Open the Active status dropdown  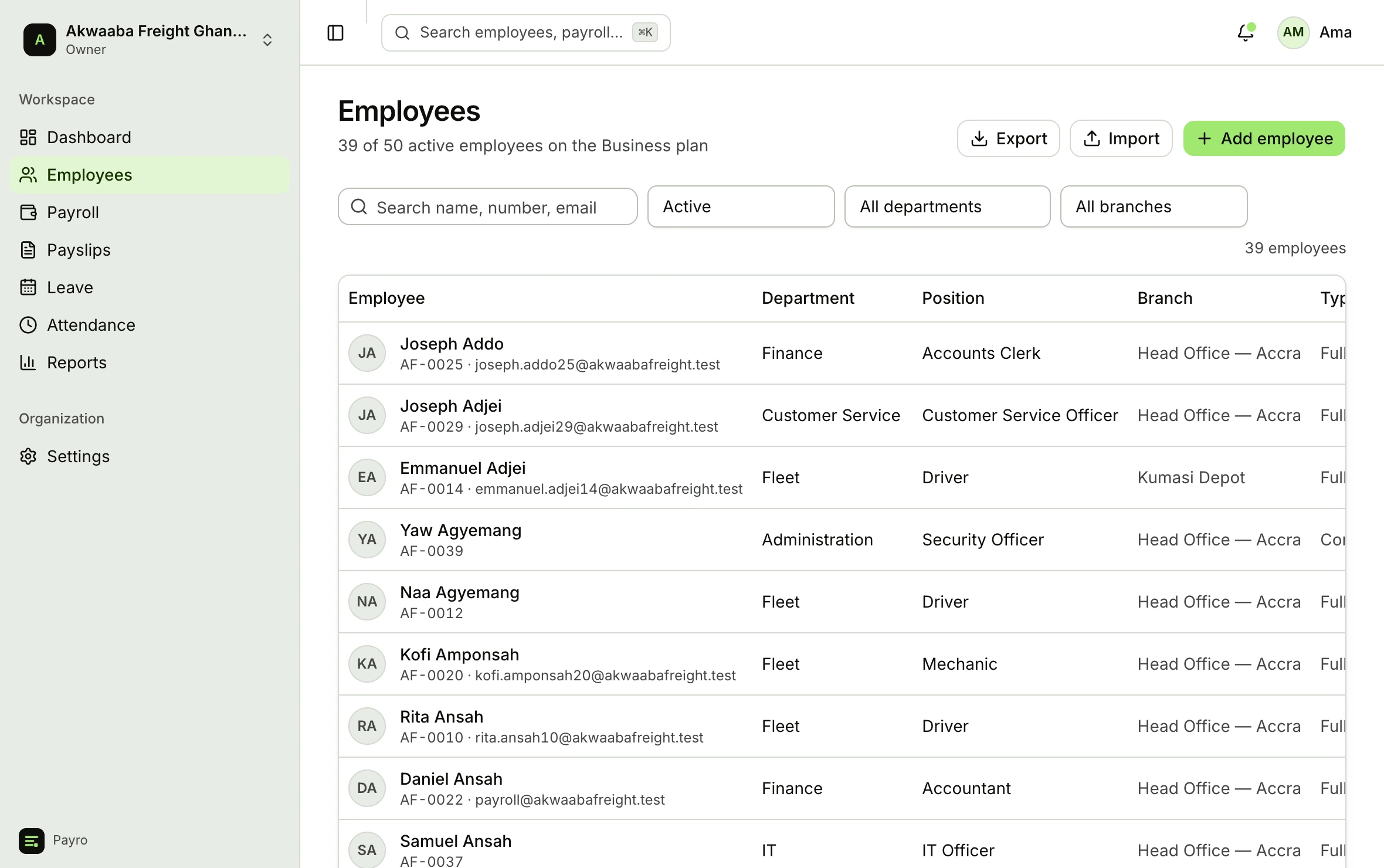(741, 206)
